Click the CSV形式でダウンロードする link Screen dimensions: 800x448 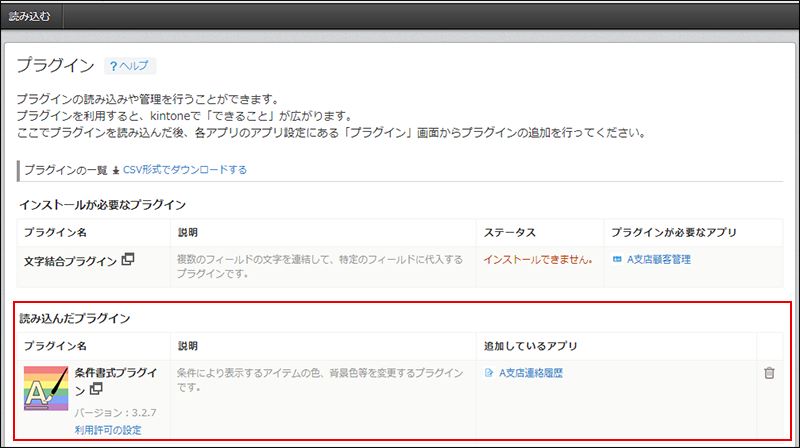(185, 170)
